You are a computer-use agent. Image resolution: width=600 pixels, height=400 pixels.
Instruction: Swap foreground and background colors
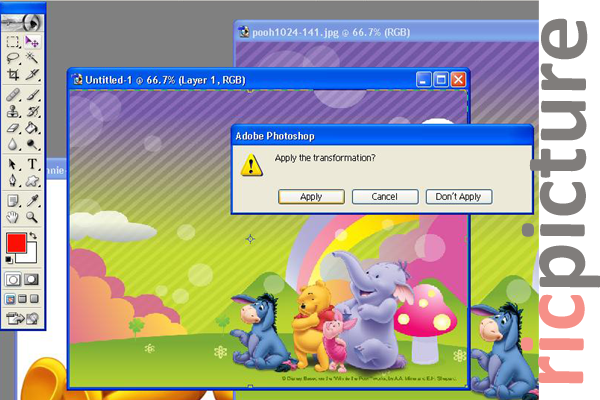click(33, 235)
